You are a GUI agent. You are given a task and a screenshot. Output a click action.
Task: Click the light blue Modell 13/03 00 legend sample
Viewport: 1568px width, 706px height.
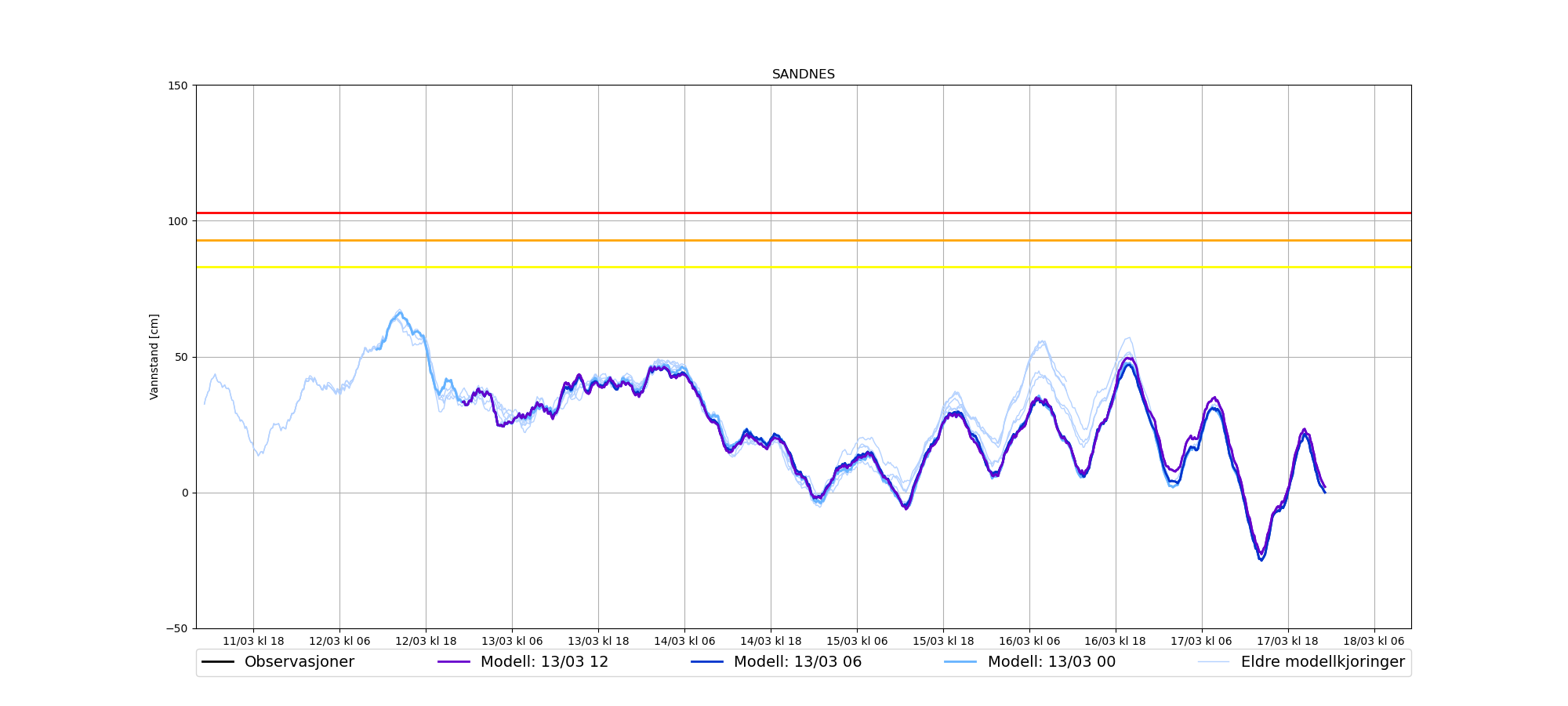tap(960, 662)
